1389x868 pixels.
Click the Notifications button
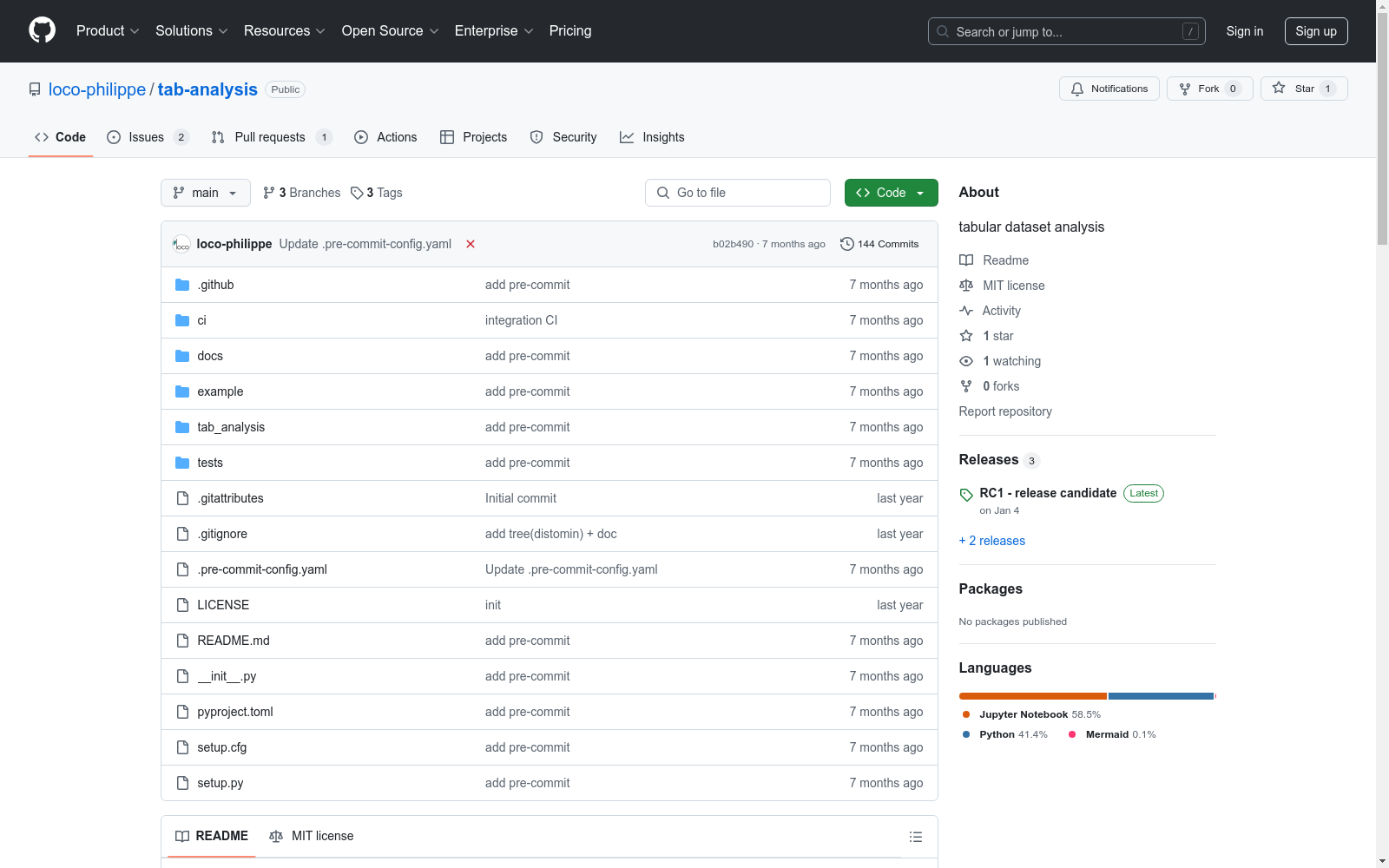1109,89
